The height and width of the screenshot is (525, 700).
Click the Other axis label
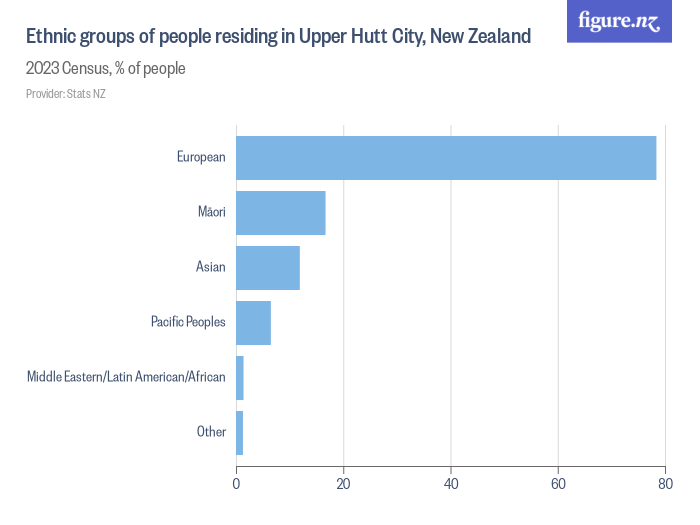(211, 432)
